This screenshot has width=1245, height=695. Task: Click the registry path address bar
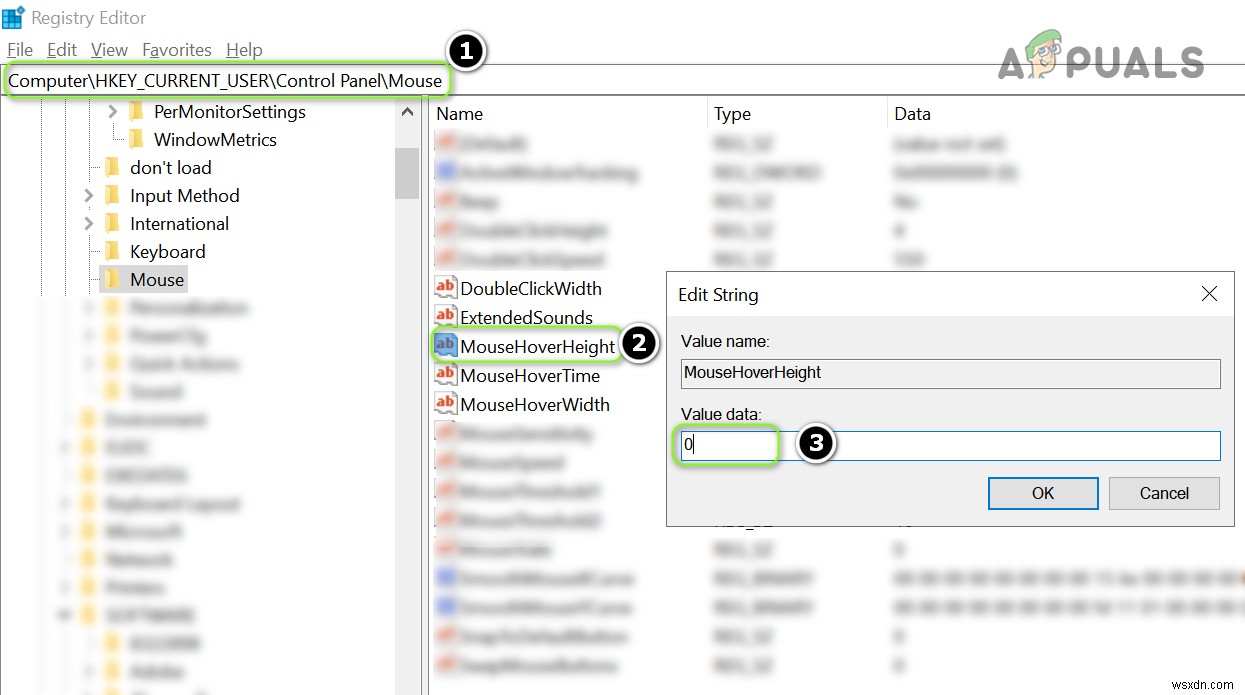click(x=622, y=81)
